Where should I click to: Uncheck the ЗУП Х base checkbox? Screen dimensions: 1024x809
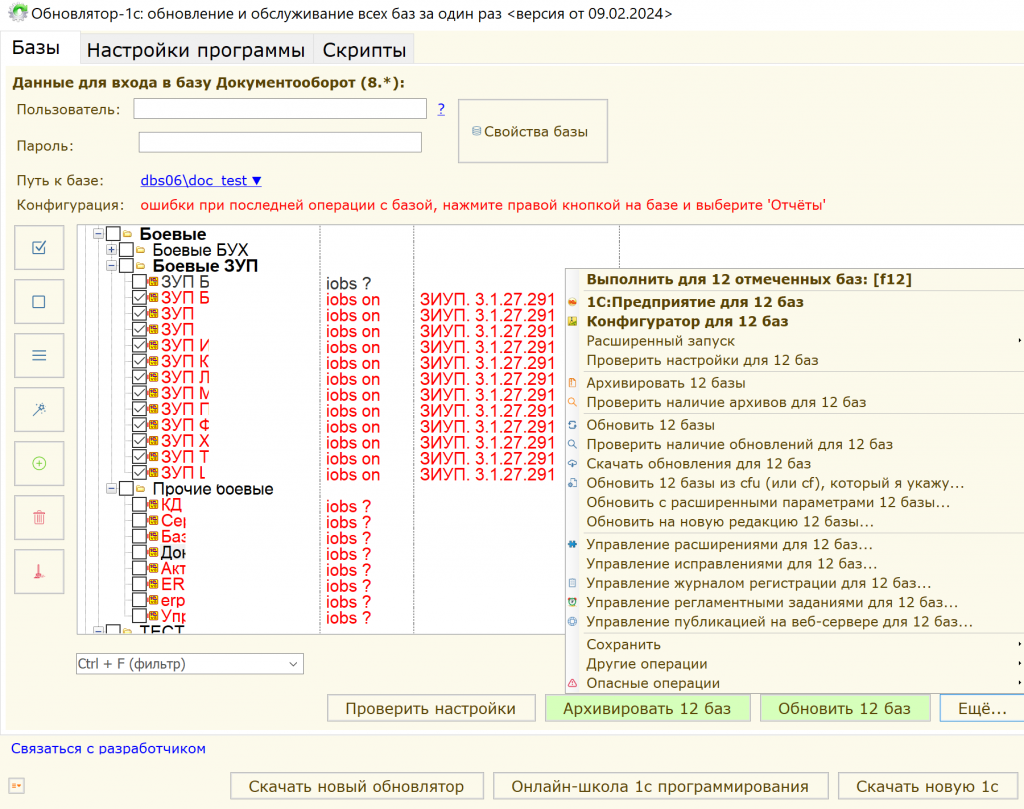click(x=139, y=441)
